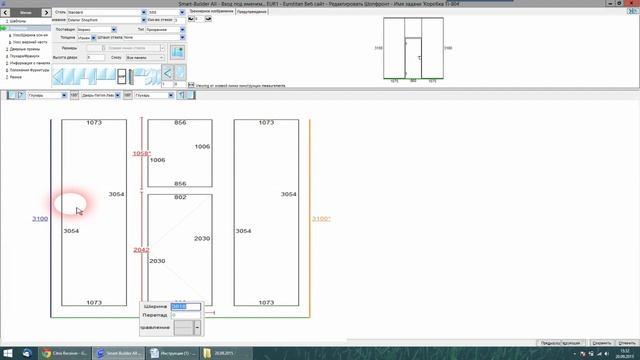Click the Предыдущ previous button at the bottom
Screen dimensions: 640x360
coord(550,343)
